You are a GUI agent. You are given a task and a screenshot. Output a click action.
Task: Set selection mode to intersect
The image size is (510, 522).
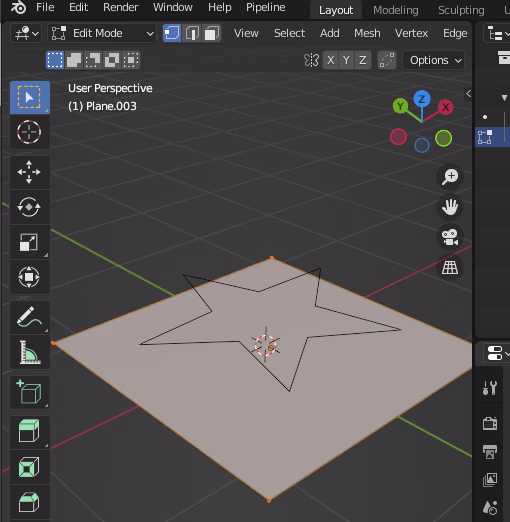[x=131, y=60]
